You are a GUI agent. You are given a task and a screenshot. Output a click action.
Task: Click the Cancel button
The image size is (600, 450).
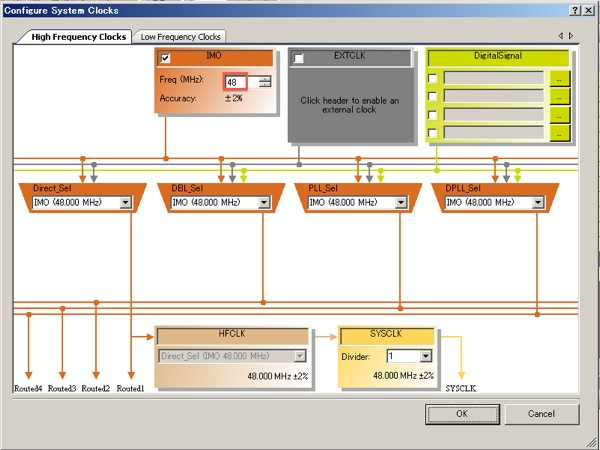[541, 413]
